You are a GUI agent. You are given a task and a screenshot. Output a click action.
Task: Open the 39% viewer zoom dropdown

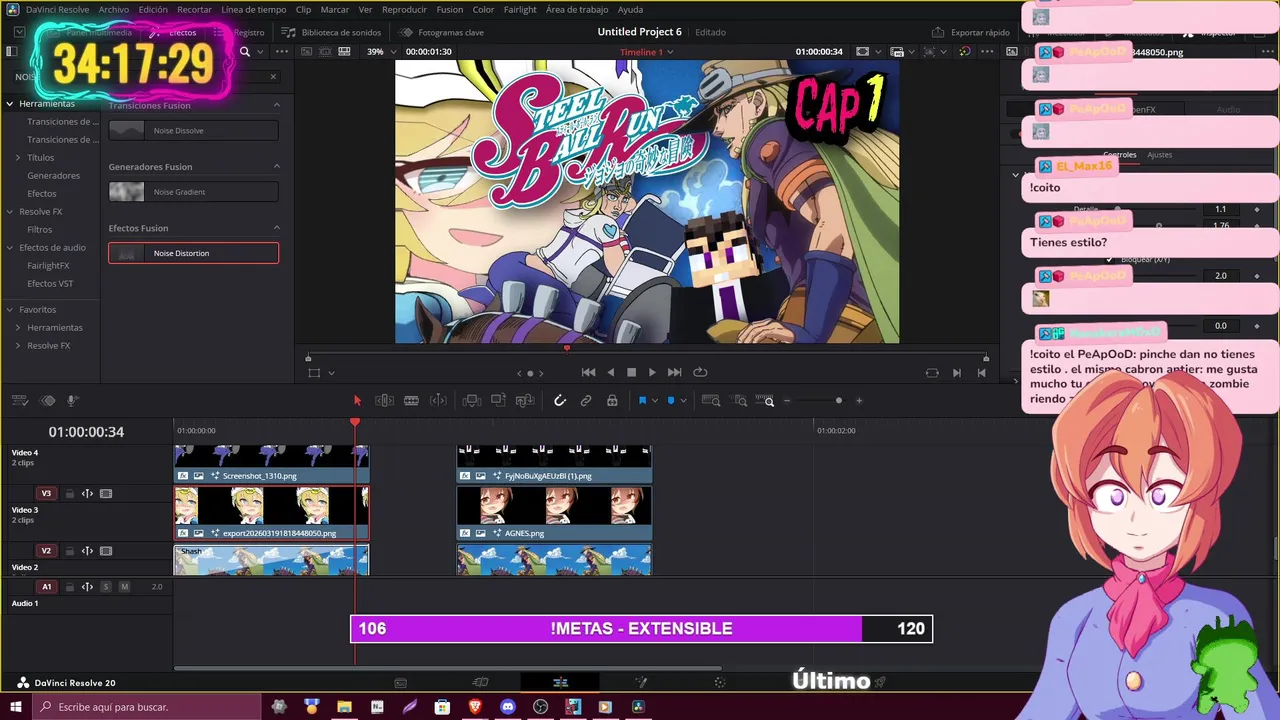[x=380, y=52]
